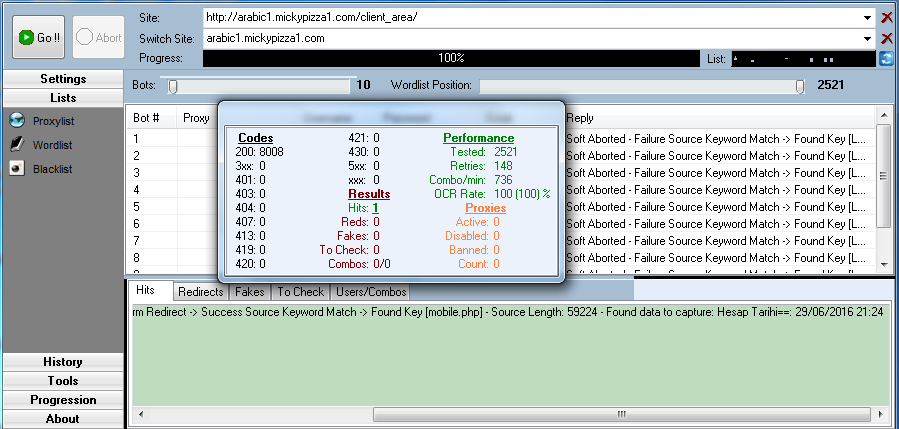Expand the Site URL dropdown arrow
This screenshot has width=899, height=429.
[867, 18]
